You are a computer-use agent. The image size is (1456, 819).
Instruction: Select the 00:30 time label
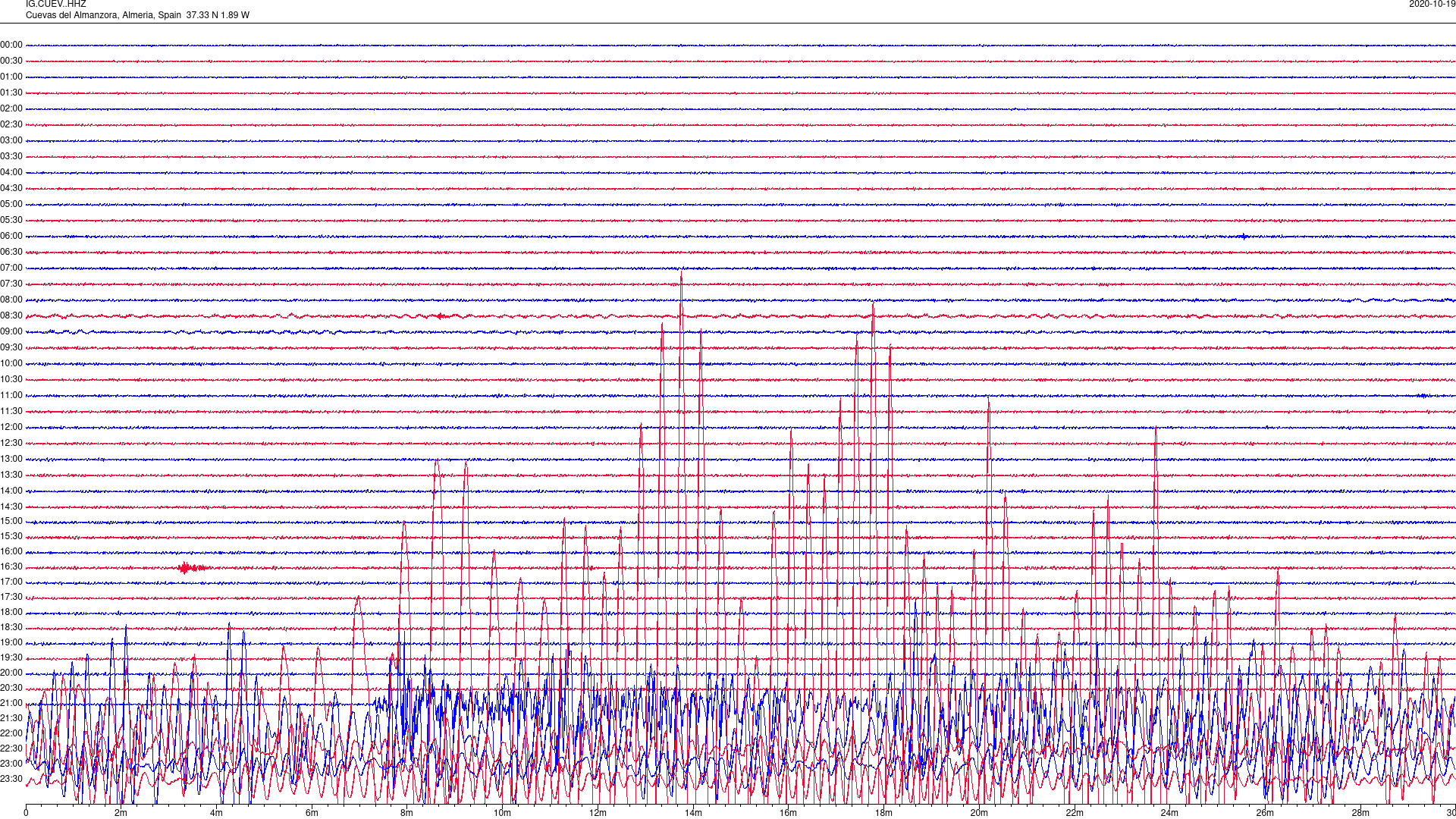11,61
